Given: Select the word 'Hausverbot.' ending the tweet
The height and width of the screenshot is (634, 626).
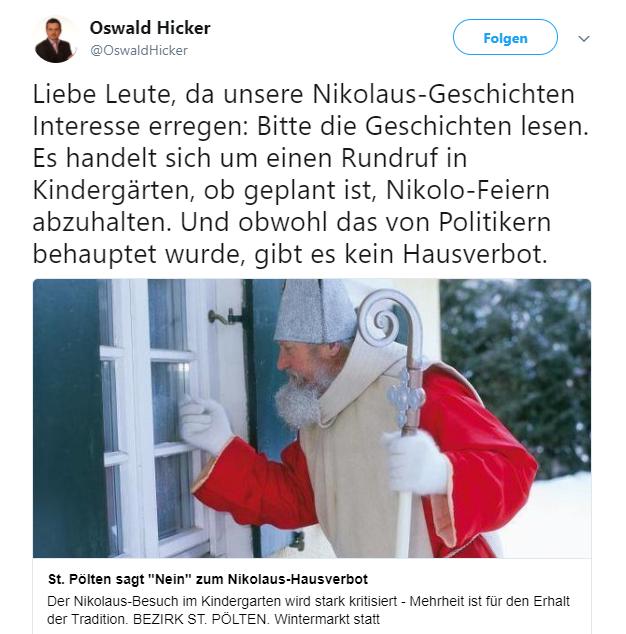Looking at the screenshot, I should click(x=475, y=254).
